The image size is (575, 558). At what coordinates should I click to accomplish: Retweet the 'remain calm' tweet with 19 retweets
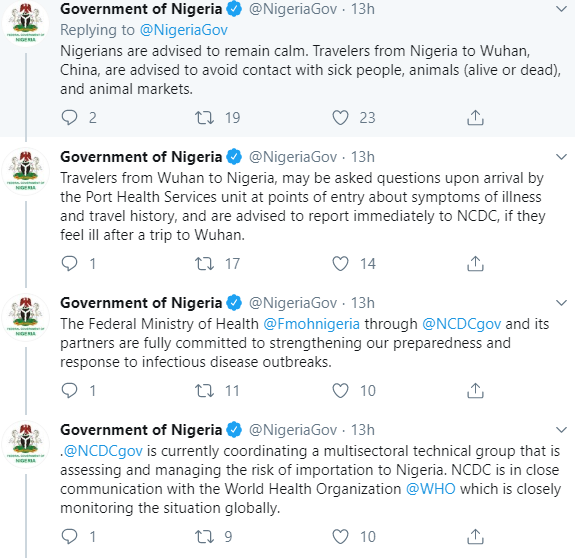tap(204, 118)
